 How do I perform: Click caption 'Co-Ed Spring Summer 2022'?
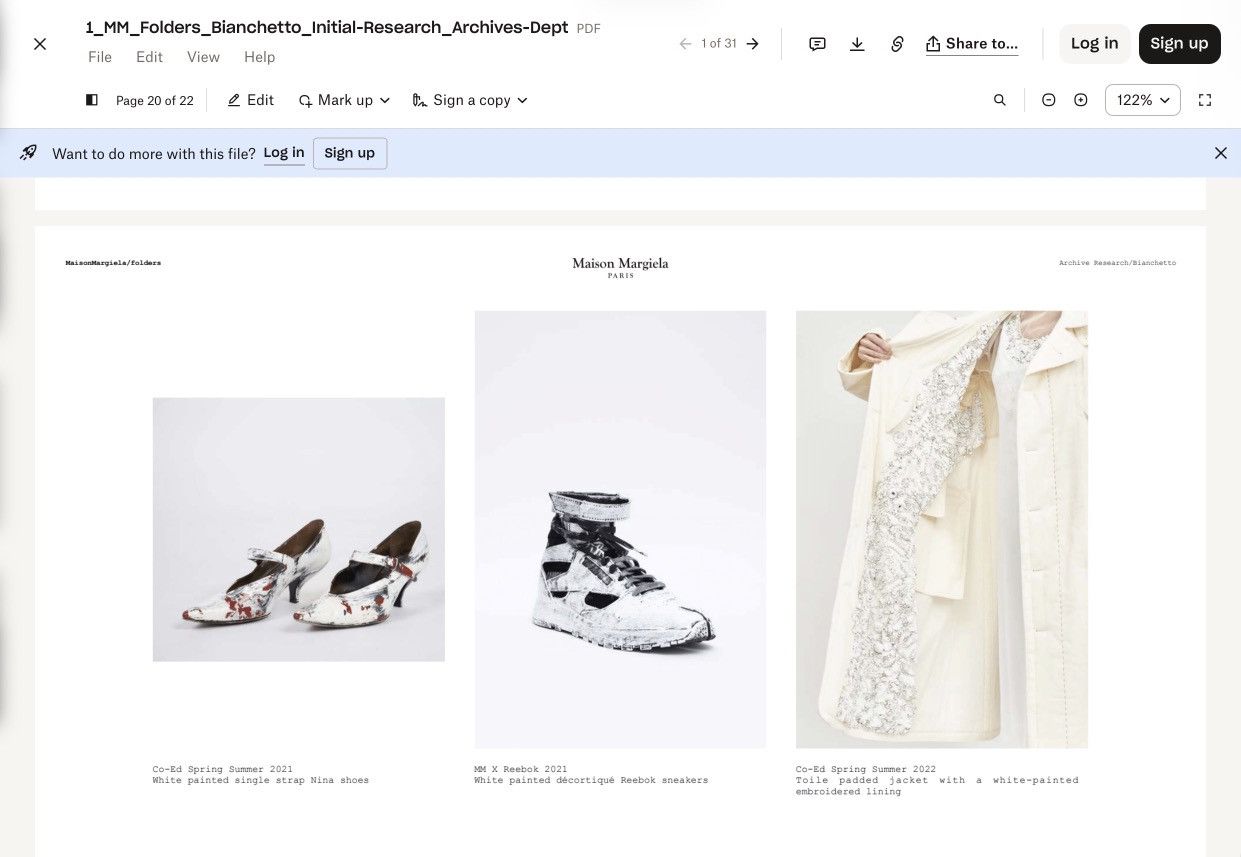click(x=866, y=769)
